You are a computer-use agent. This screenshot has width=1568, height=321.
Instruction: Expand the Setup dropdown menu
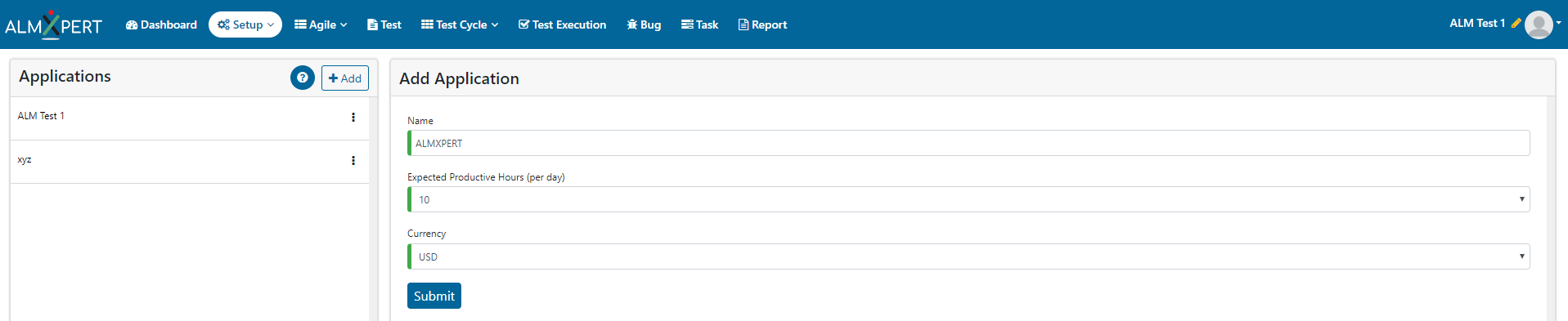pyautogui.click(x=245, y=25)
